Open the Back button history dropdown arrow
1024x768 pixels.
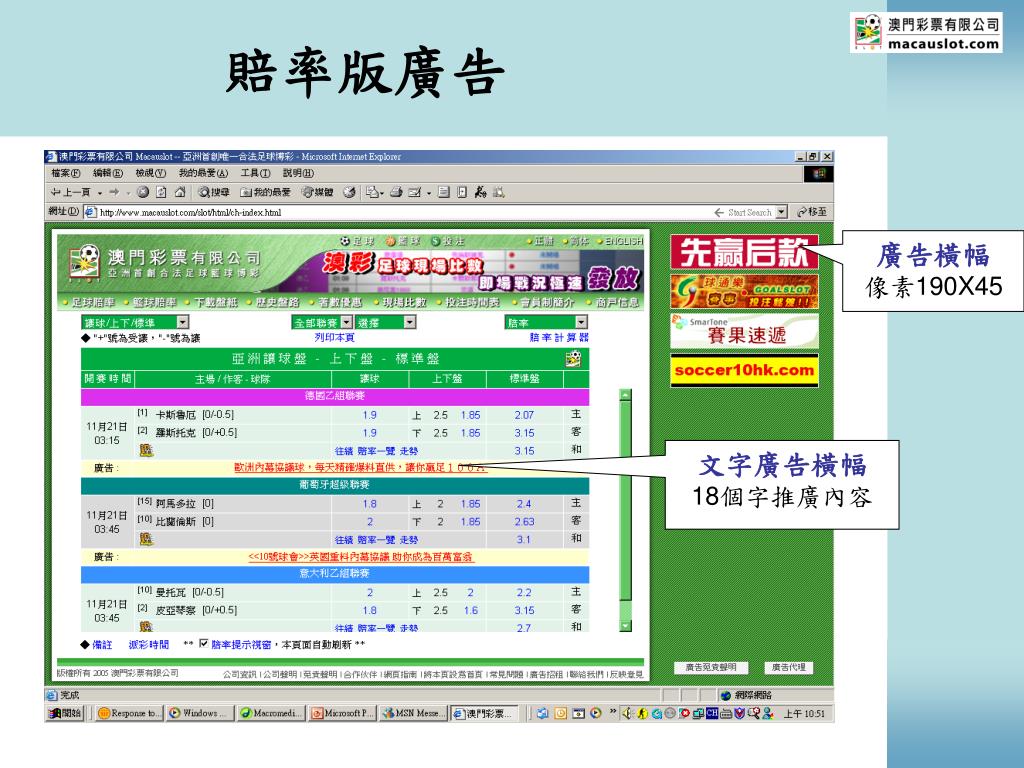coord(99,193)
